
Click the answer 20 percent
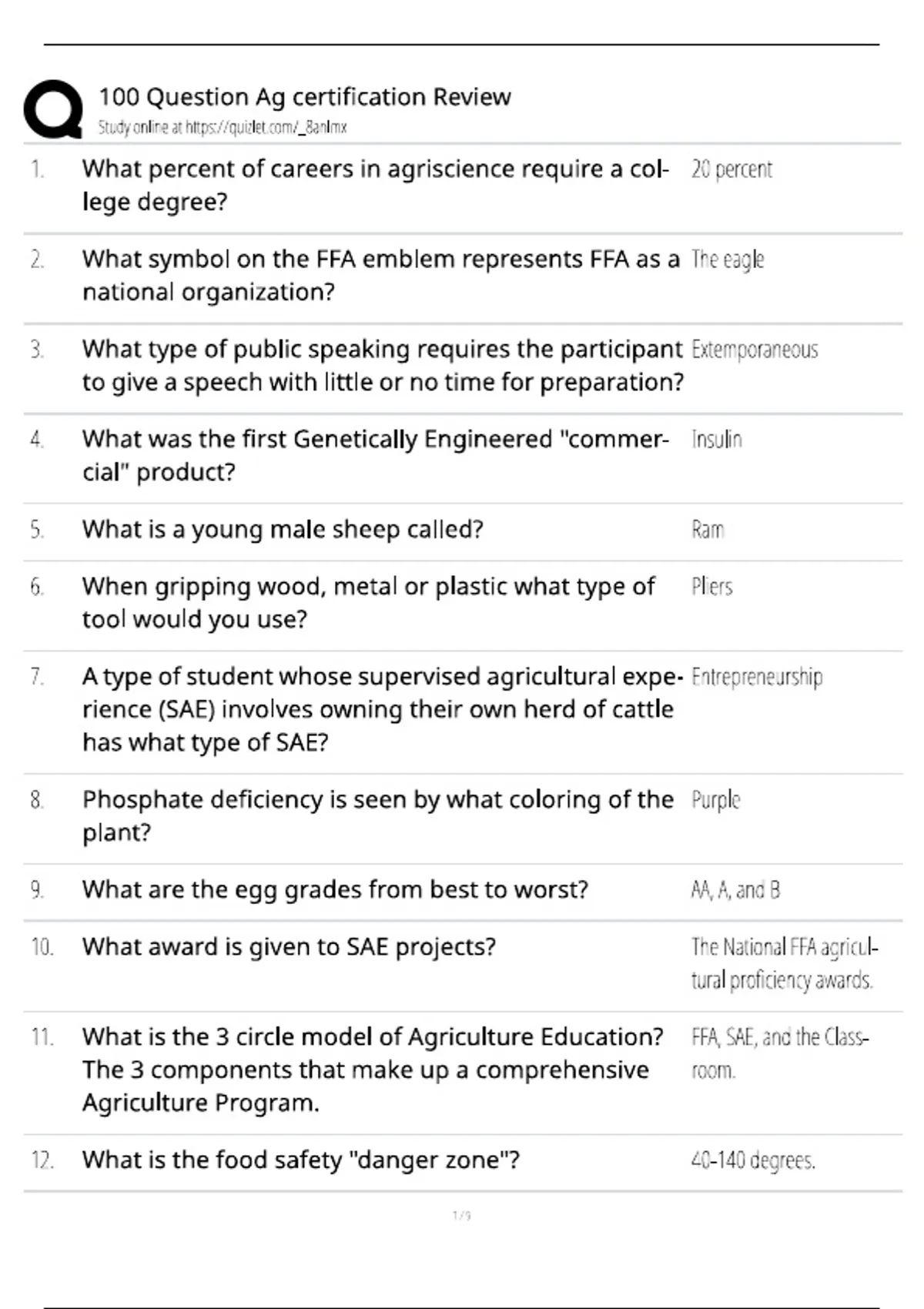pyautogui.click(x=731, y=169)
